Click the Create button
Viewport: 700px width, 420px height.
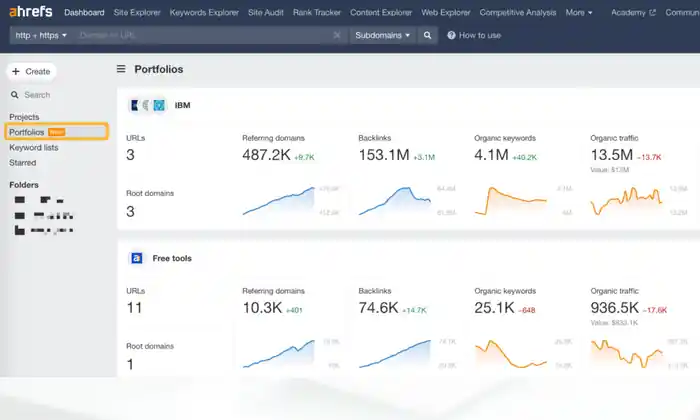(x=31, y=71)
